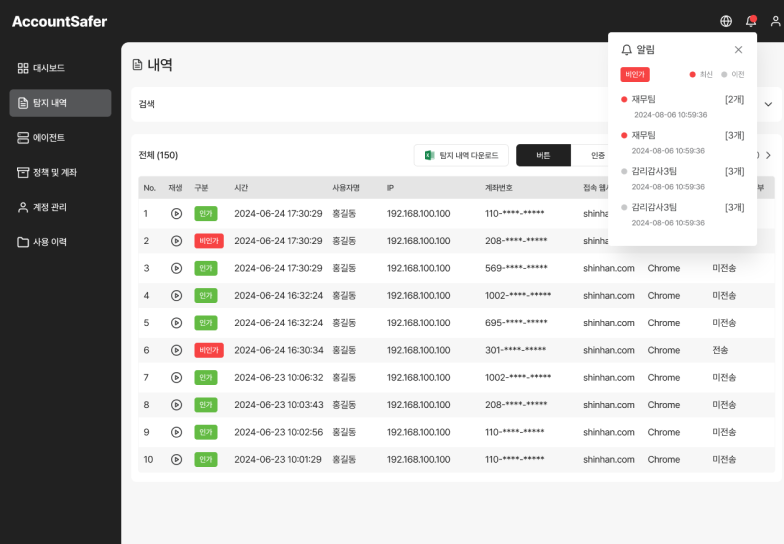Play recording for row 8
The width and height of the screenshot is (784, 544).
point(176,405)
